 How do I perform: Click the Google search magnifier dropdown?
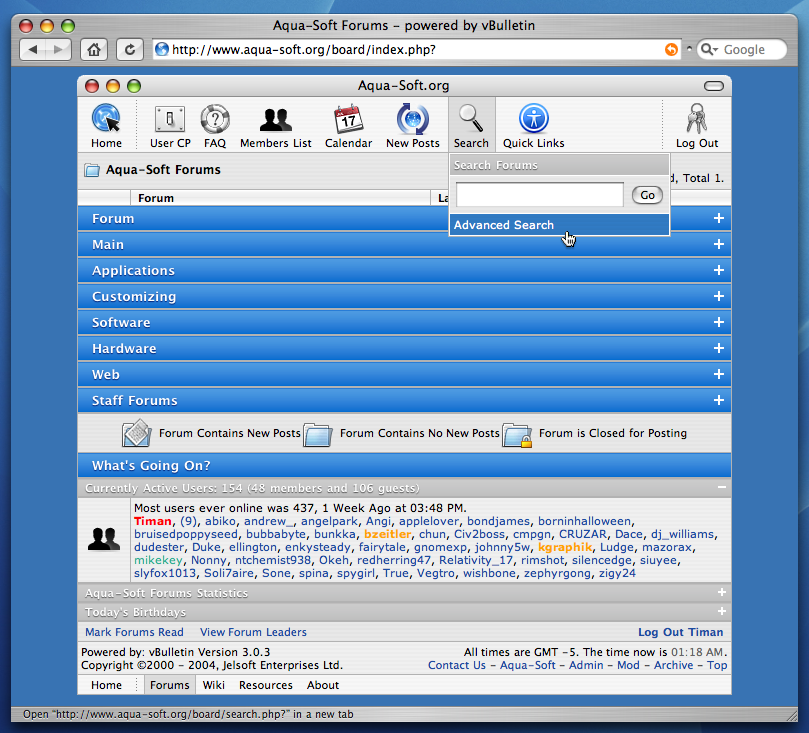(709, 50)
